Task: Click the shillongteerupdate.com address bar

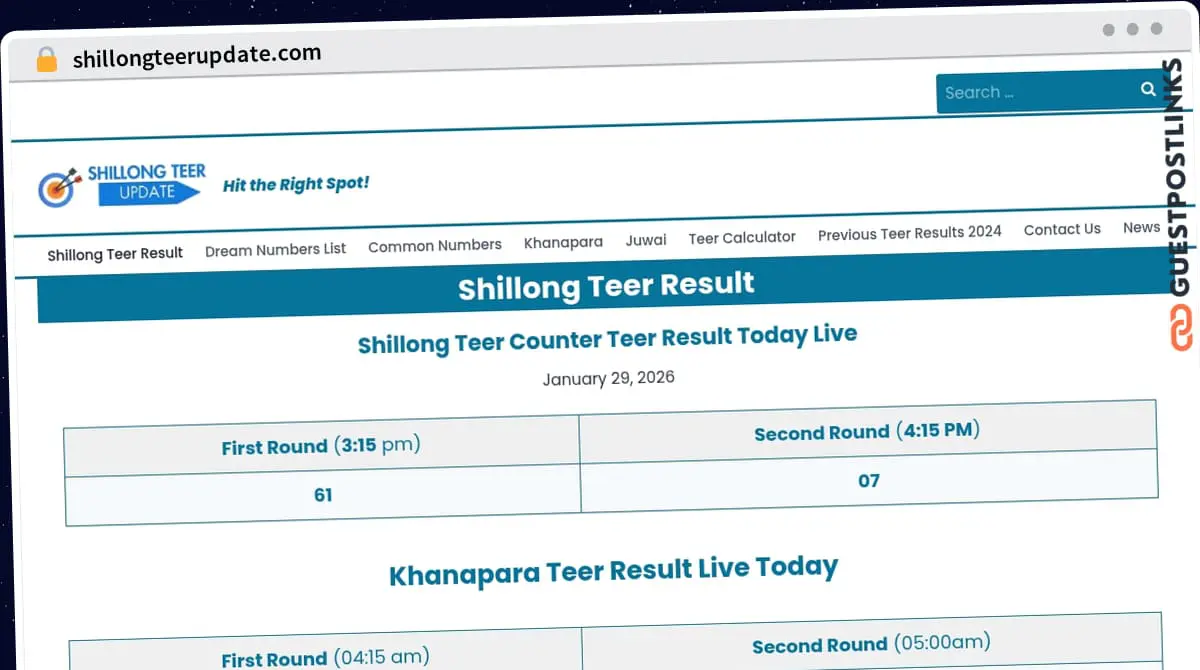Action: 196,55
